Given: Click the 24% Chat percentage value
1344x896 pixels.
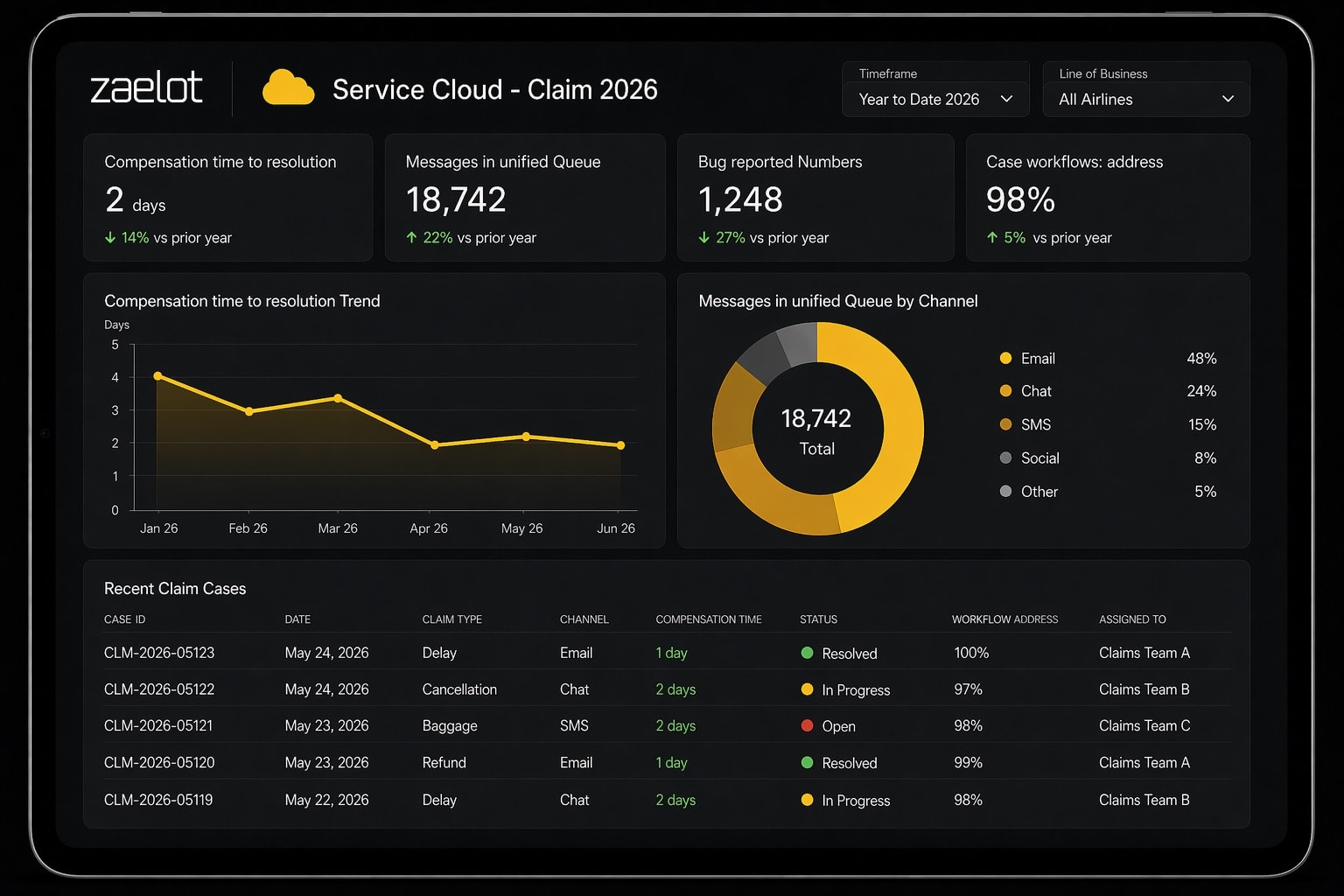Looking at the screenshot, I should (x=1201, y=391).
